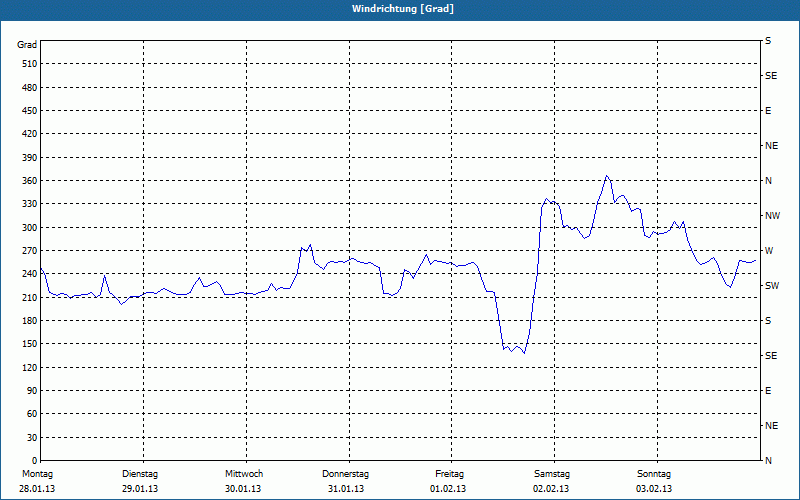Click the wind direction peak near 360 degrees
The image size is (800, 500).
coord(606,176)
